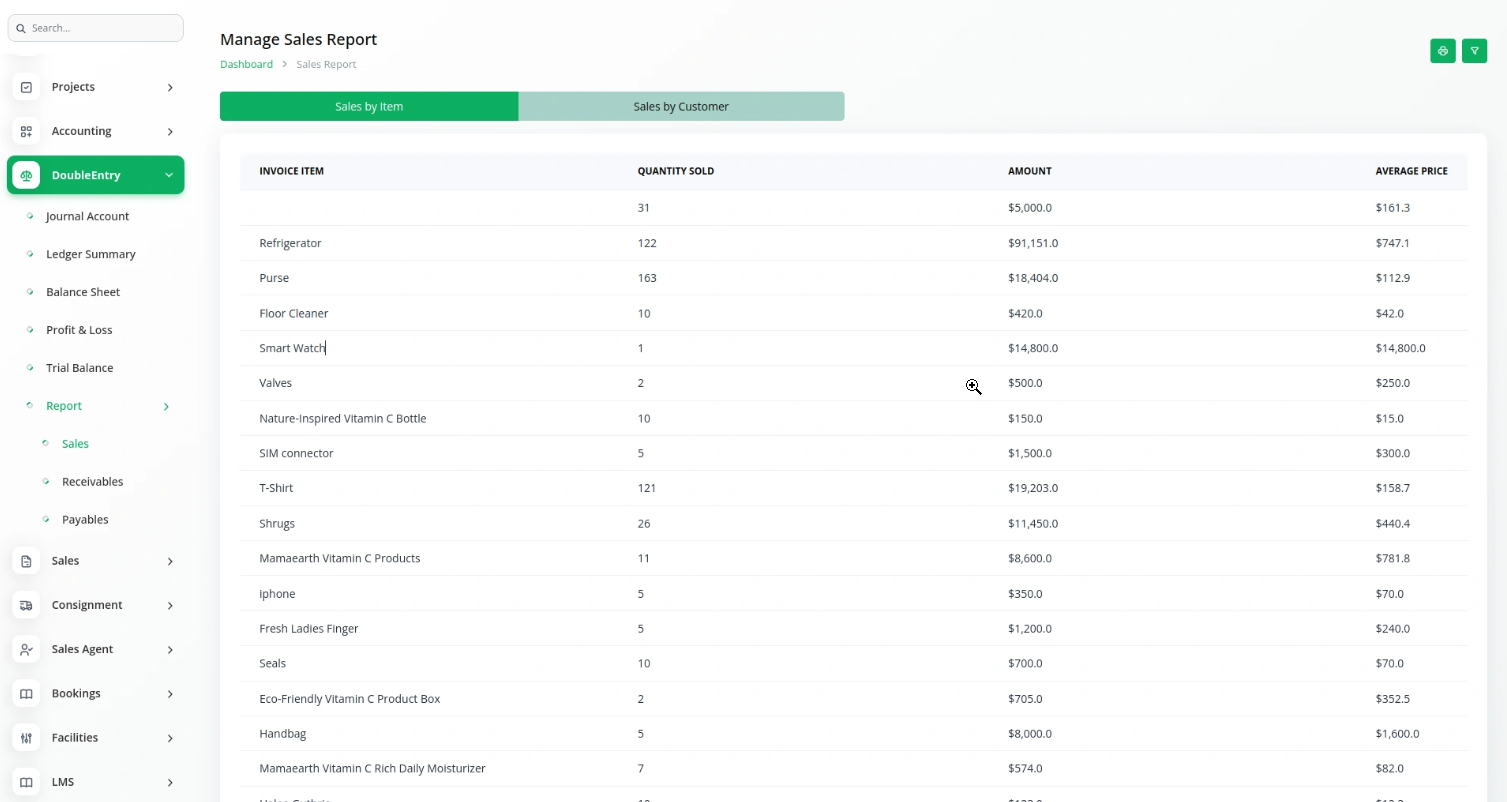
Task: Click the Facilities sliders icon
Action: [x=27, y=738]
